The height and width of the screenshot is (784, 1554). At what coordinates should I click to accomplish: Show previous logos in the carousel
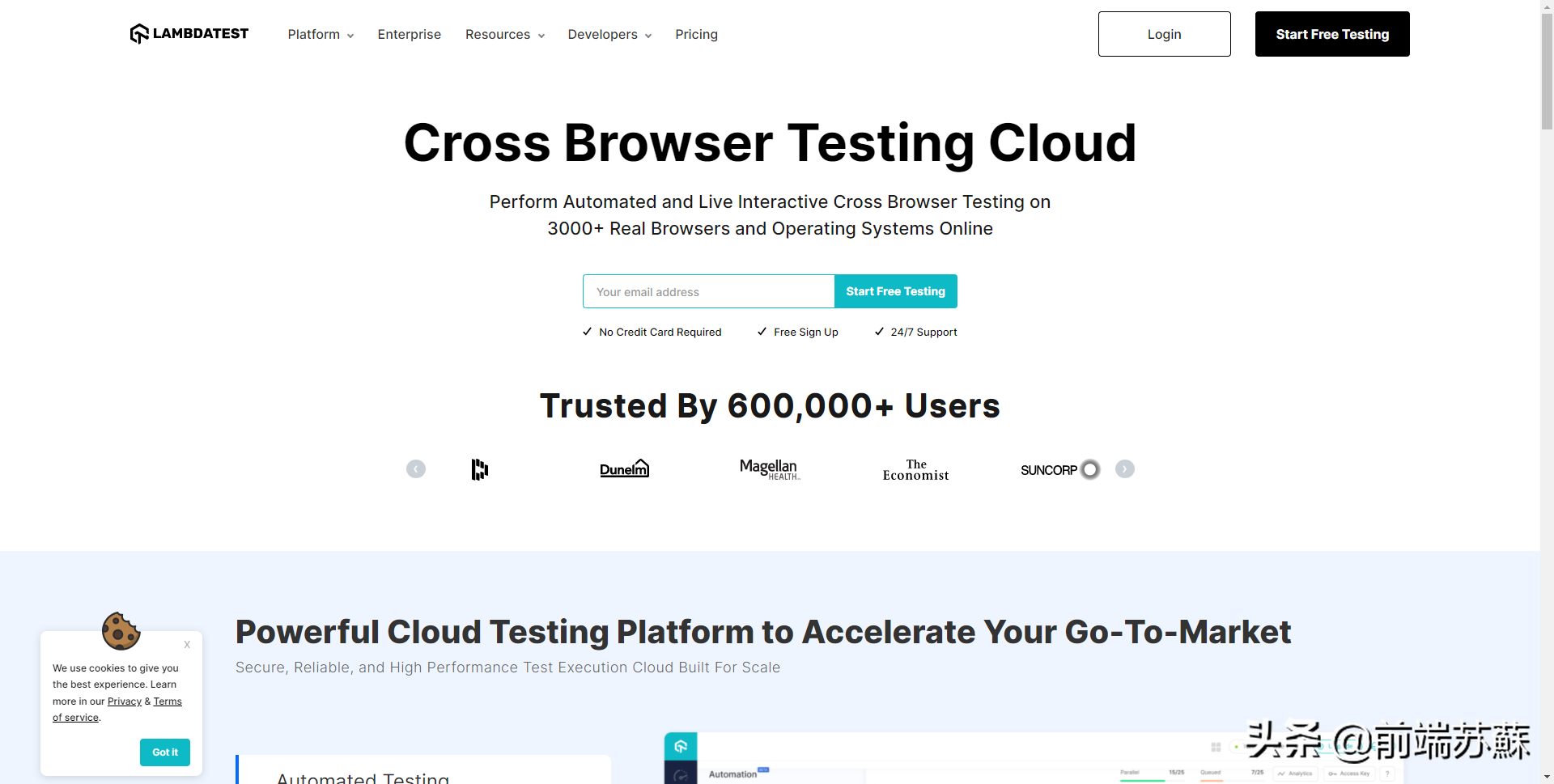point(416,469)
